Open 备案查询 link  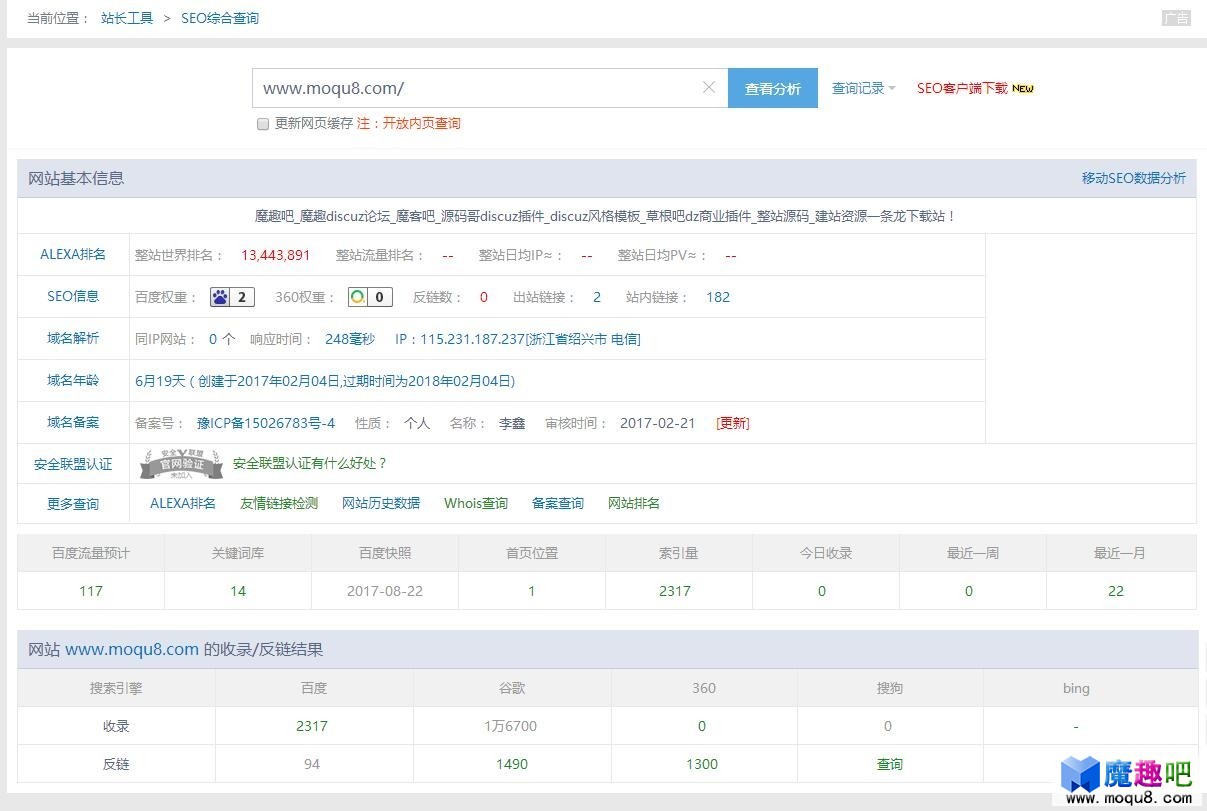pyautogui.click(x=558, y=503)
